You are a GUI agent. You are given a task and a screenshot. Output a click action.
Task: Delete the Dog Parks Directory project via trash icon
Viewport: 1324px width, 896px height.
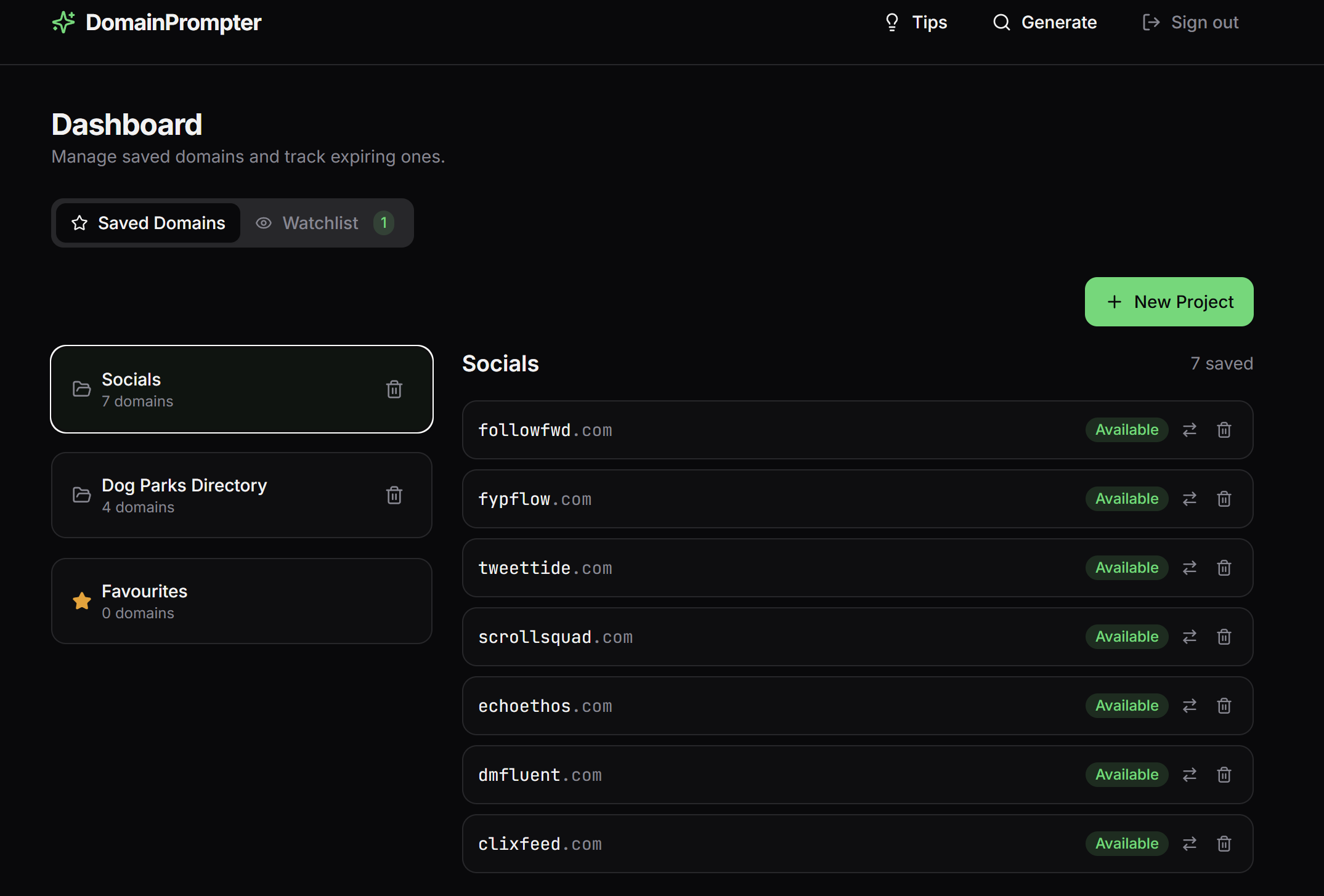pyautogui.click(x=394, y=495)
